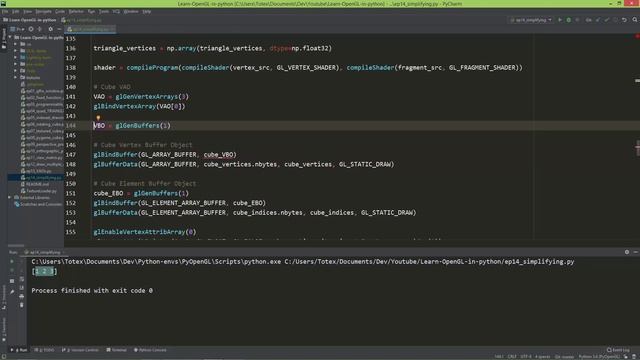This screenshot has height=360, width=640.
Task: Open the View menu
Action: click(27, 11)
